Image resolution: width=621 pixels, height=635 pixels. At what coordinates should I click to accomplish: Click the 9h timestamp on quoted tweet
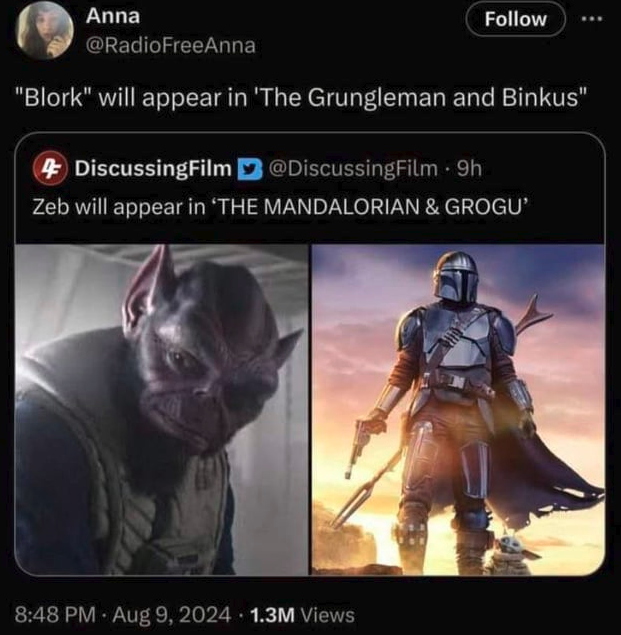pos(469,168)
